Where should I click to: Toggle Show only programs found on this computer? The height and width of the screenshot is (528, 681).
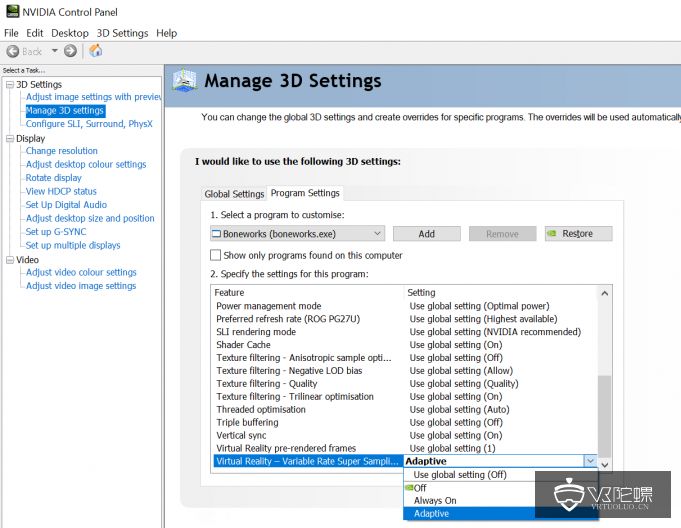click(215, 255)
